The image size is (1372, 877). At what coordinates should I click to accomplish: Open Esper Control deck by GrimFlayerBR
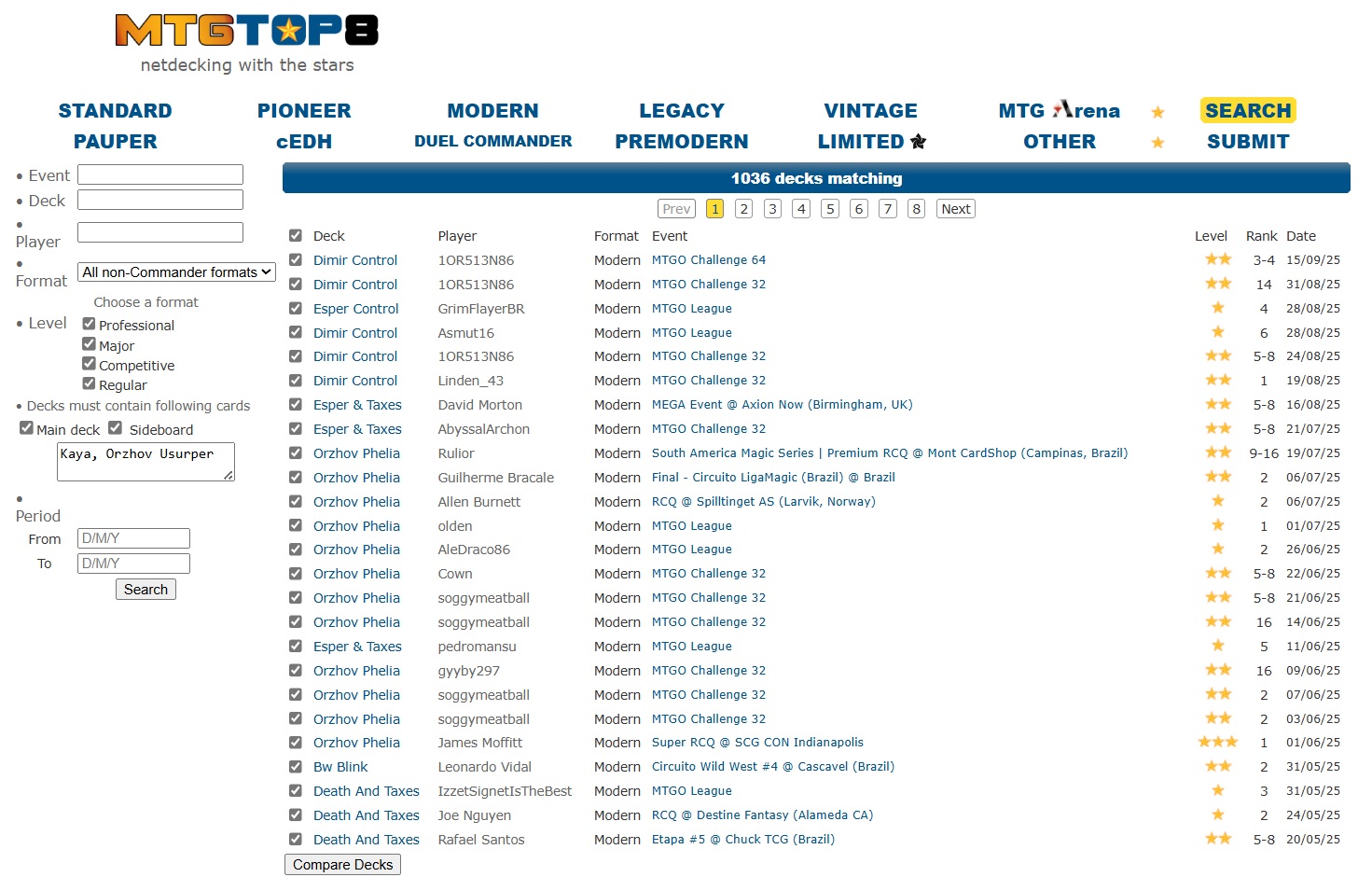355,309
